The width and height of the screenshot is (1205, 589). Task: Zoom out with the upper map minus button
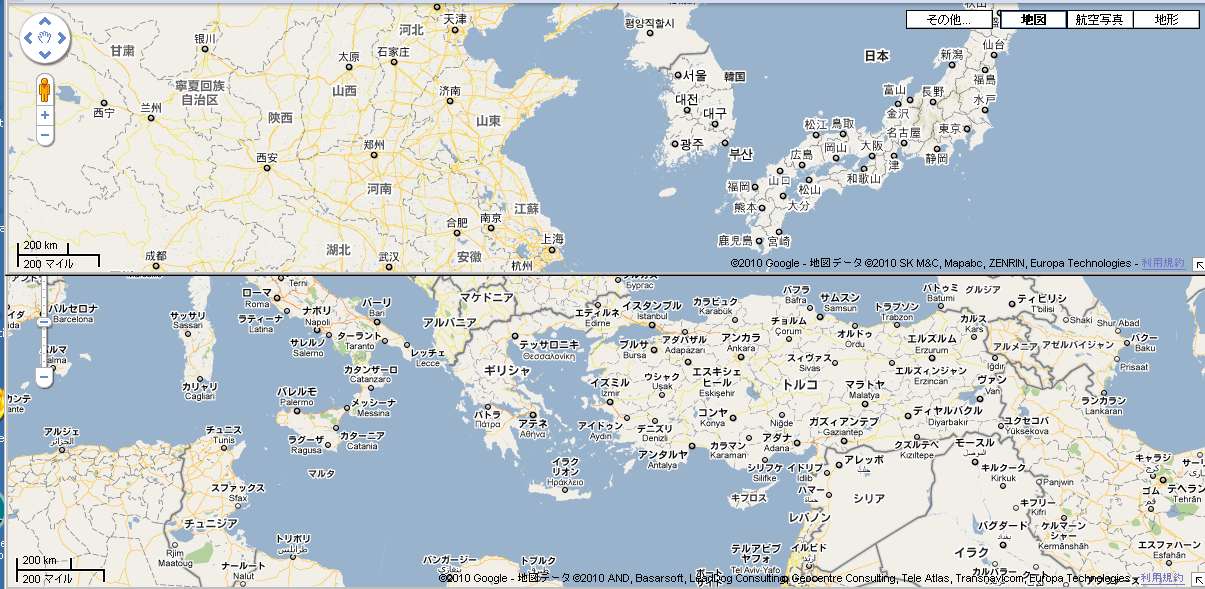tap(45, 134)
